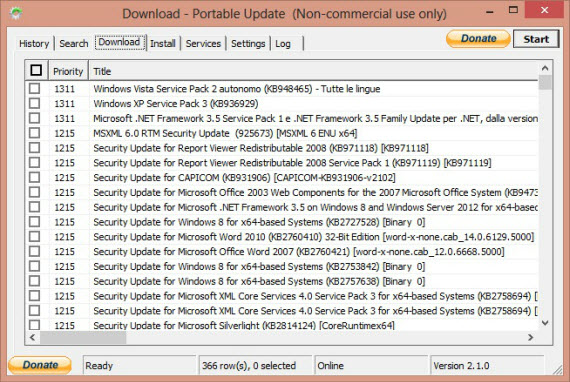Screen dimensions: 570x382
Task: Click the window resize grip corner
Action: [558, 369]
